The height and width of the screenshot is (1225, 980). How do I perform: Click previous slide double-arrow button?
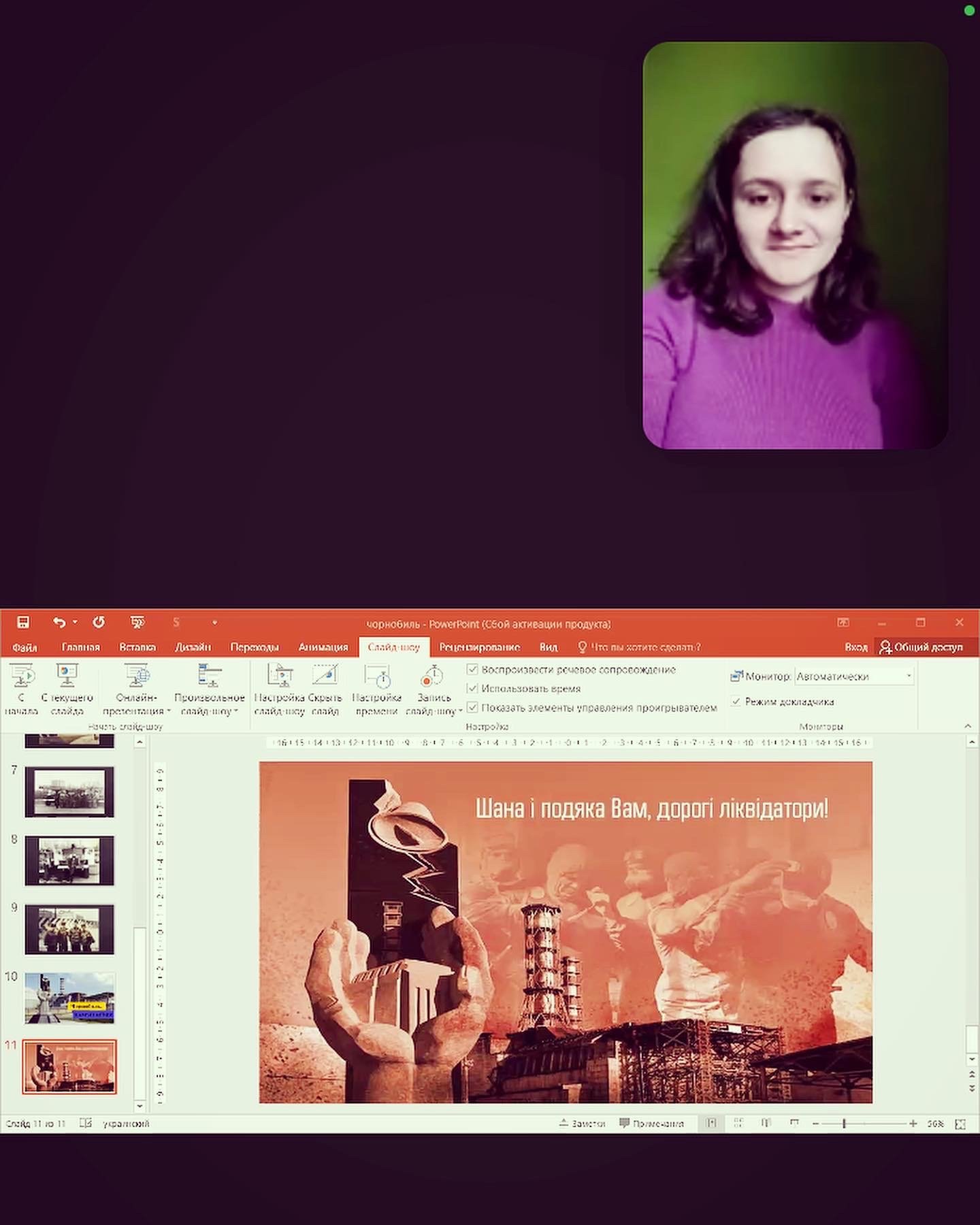coord(972,1075)
